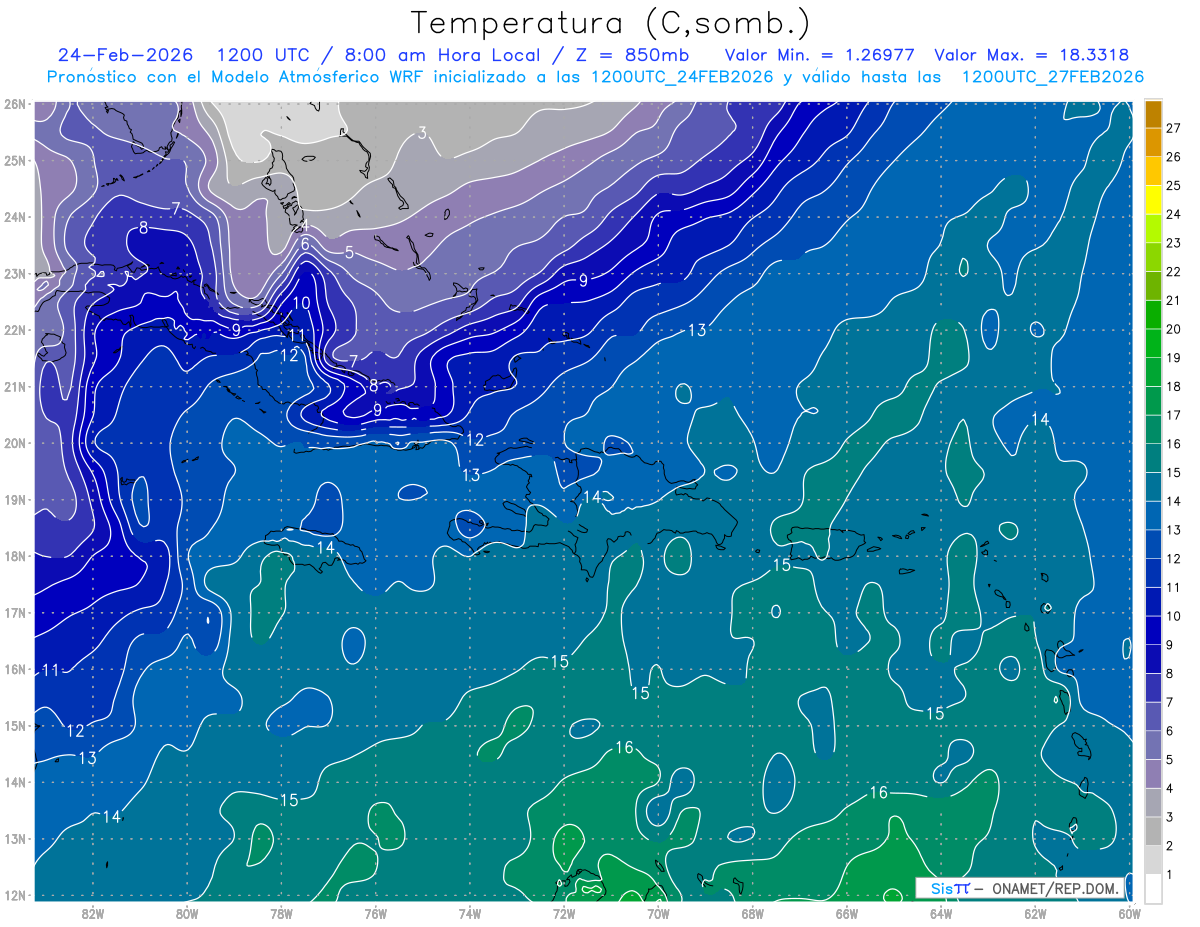The height and width of the screenshot is (927, 1200).
Task: Click the "60W" longitude axis label
Action: point(1129,913)
